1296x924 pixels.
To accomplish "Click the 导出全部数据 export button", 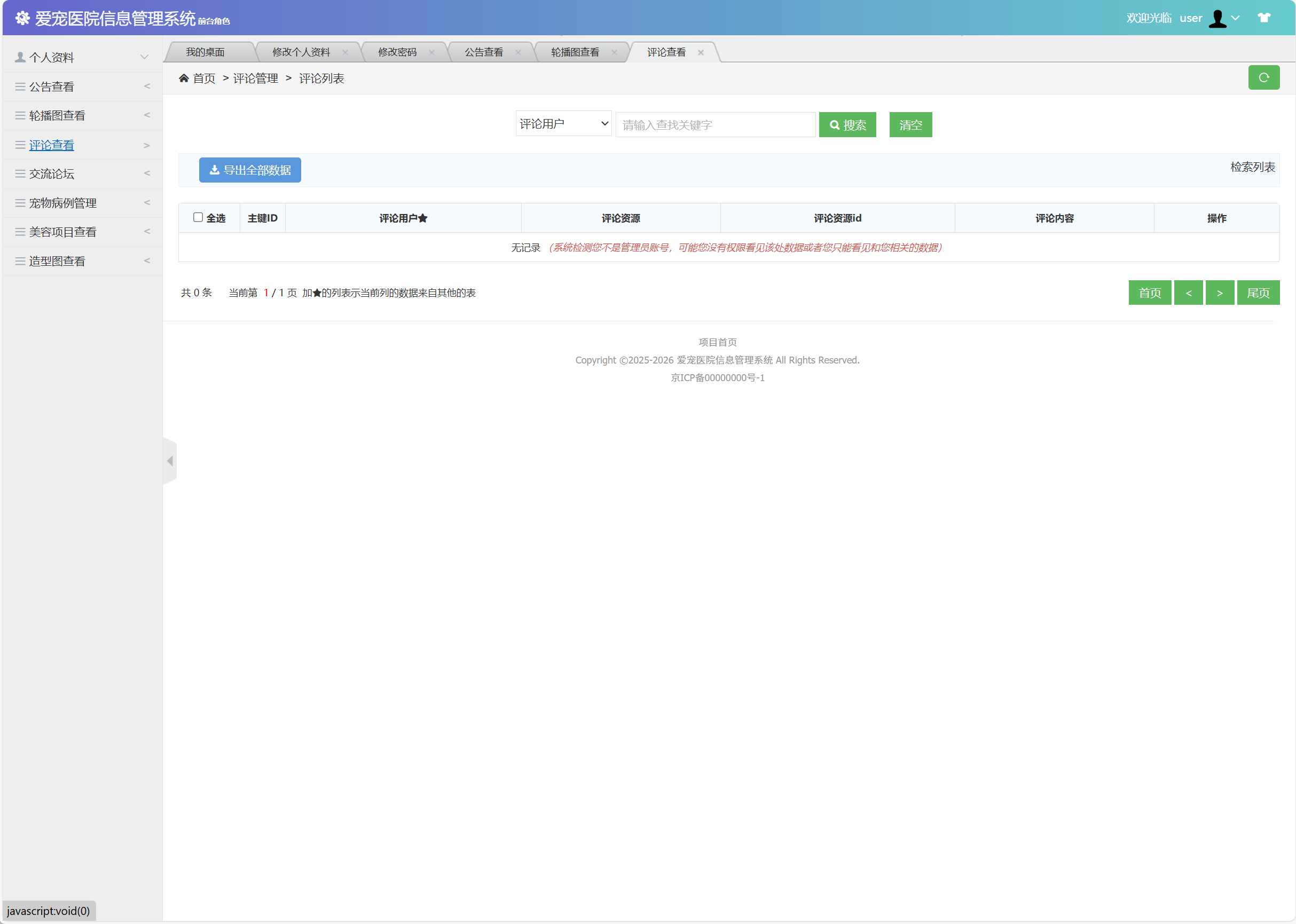I will point(250,170).
